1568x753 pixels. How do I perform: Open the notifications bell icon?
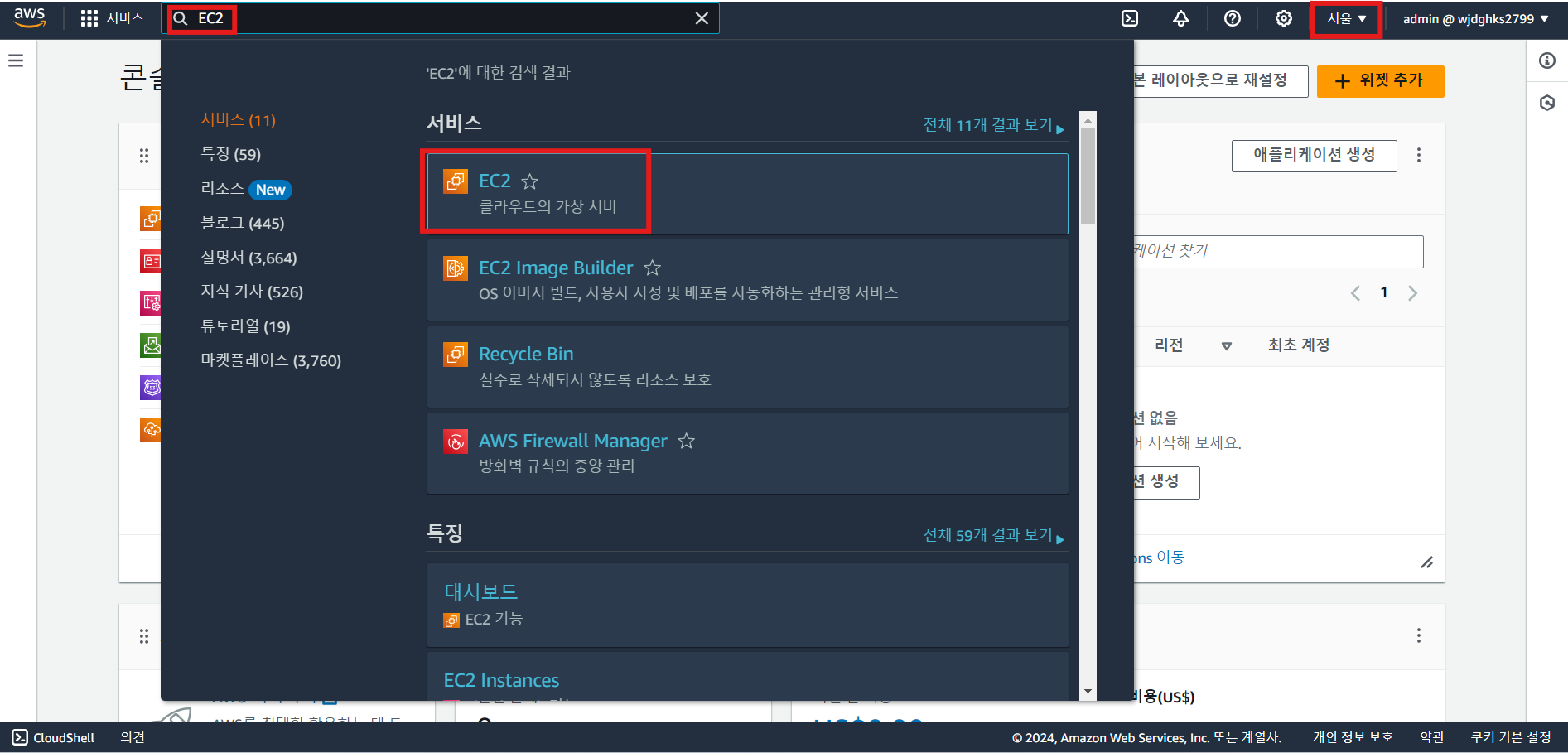pos(1181,18)
